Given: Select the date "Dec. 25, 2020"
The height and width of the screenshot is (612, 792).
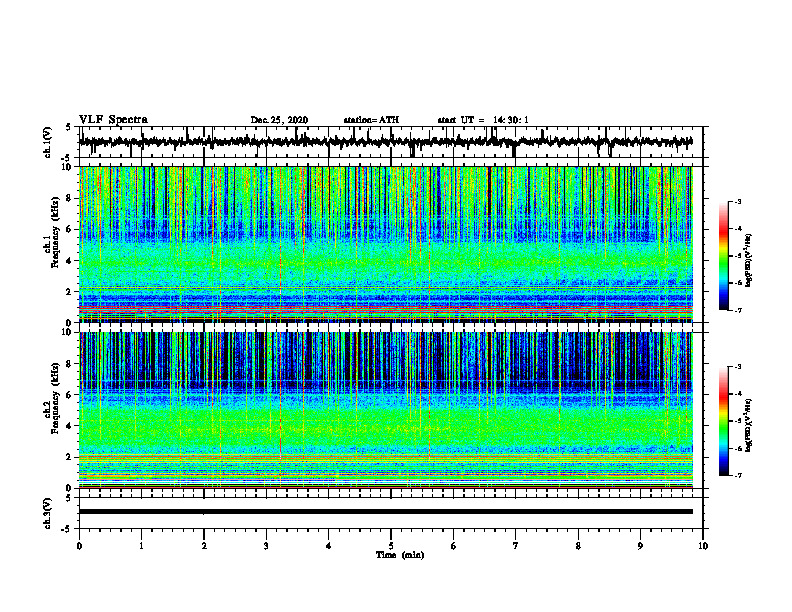Looking at the screenshot, I should click(279, 120).
